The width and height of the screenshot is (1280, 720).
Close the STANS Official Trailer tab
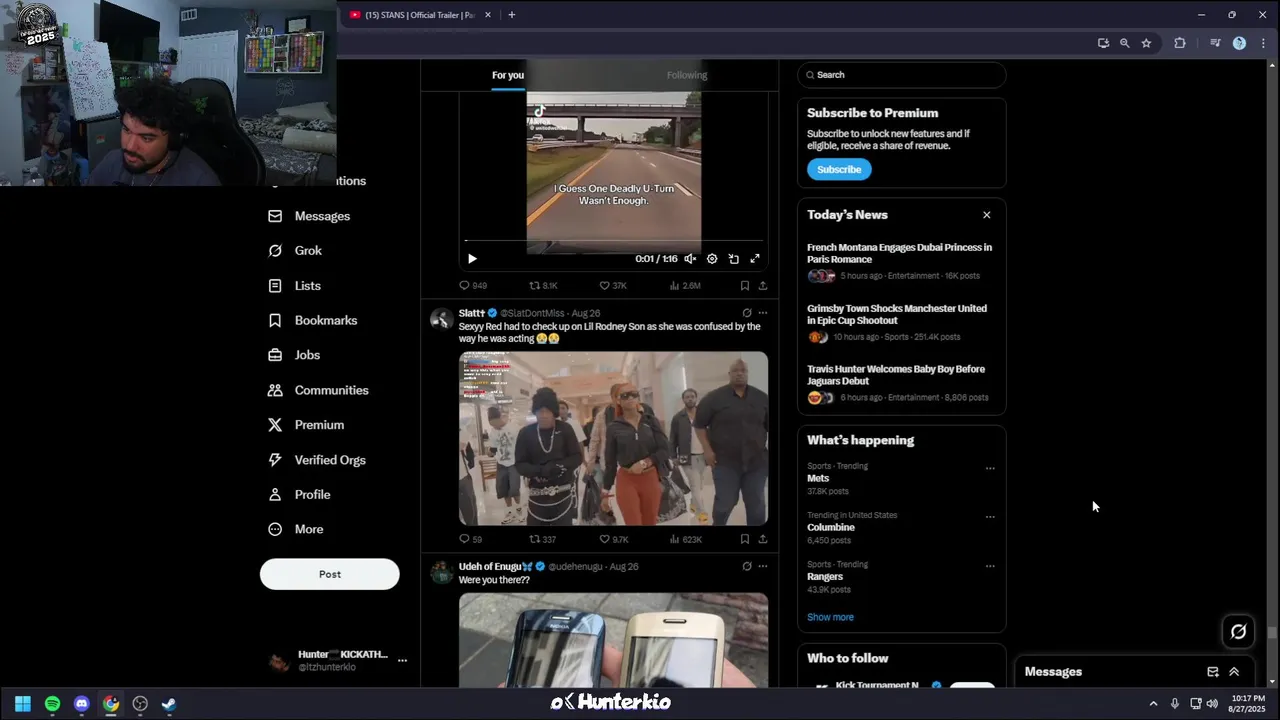click(488, 15)
